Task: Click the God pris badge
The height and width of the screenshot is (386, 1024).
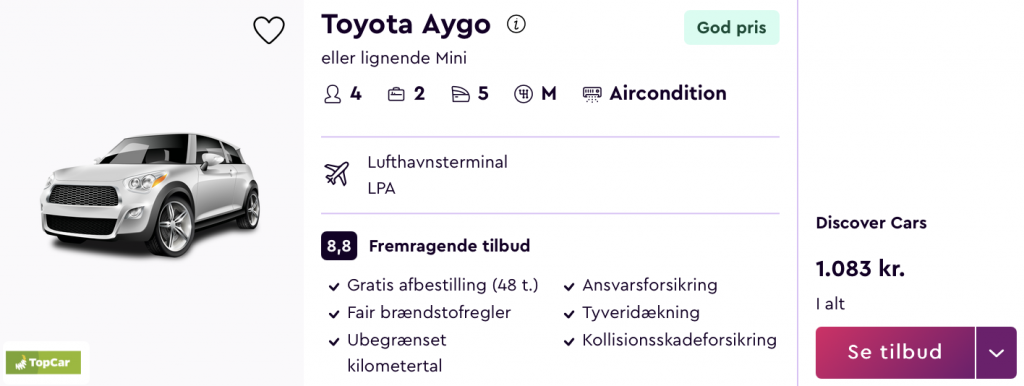Action: coord(731,27)
